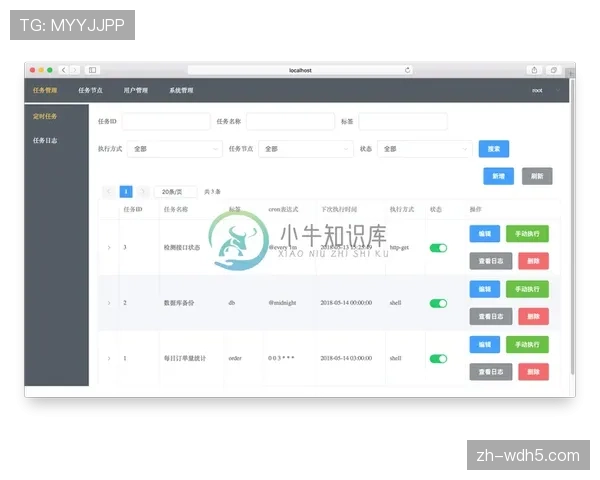Image resolution: width=600 pixels, height=480 pixels.
Task: Select 定时任务 in the sidebar
Action: click(45, 116)
